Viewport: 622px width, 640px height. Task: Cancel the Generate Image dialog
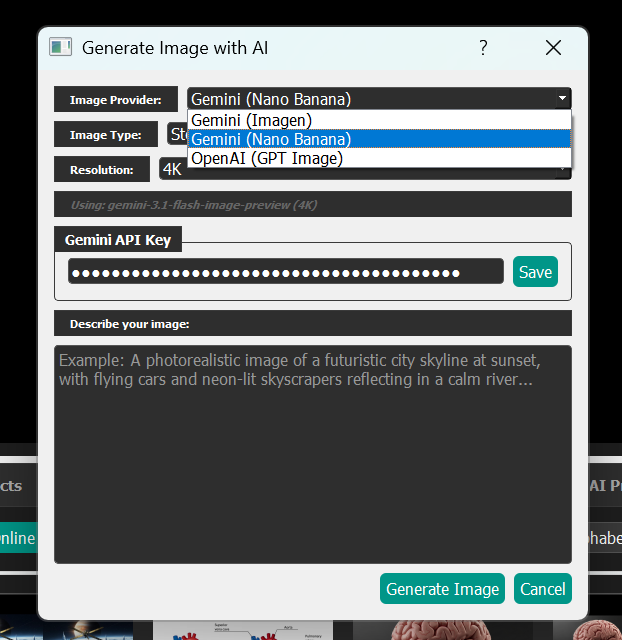tap(542, 589)
